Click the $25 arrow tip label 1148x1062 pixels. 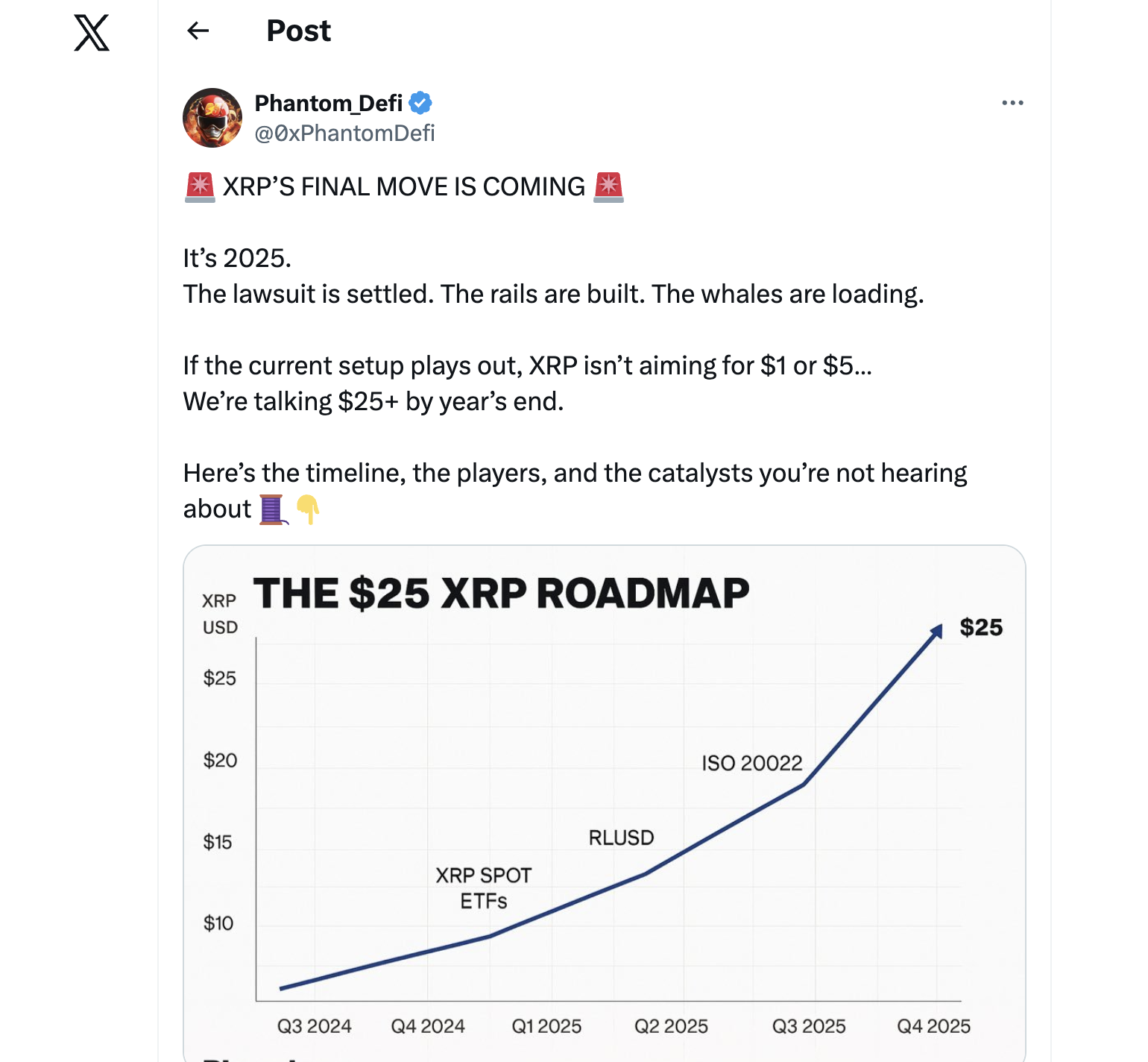[x=981, y=627]
